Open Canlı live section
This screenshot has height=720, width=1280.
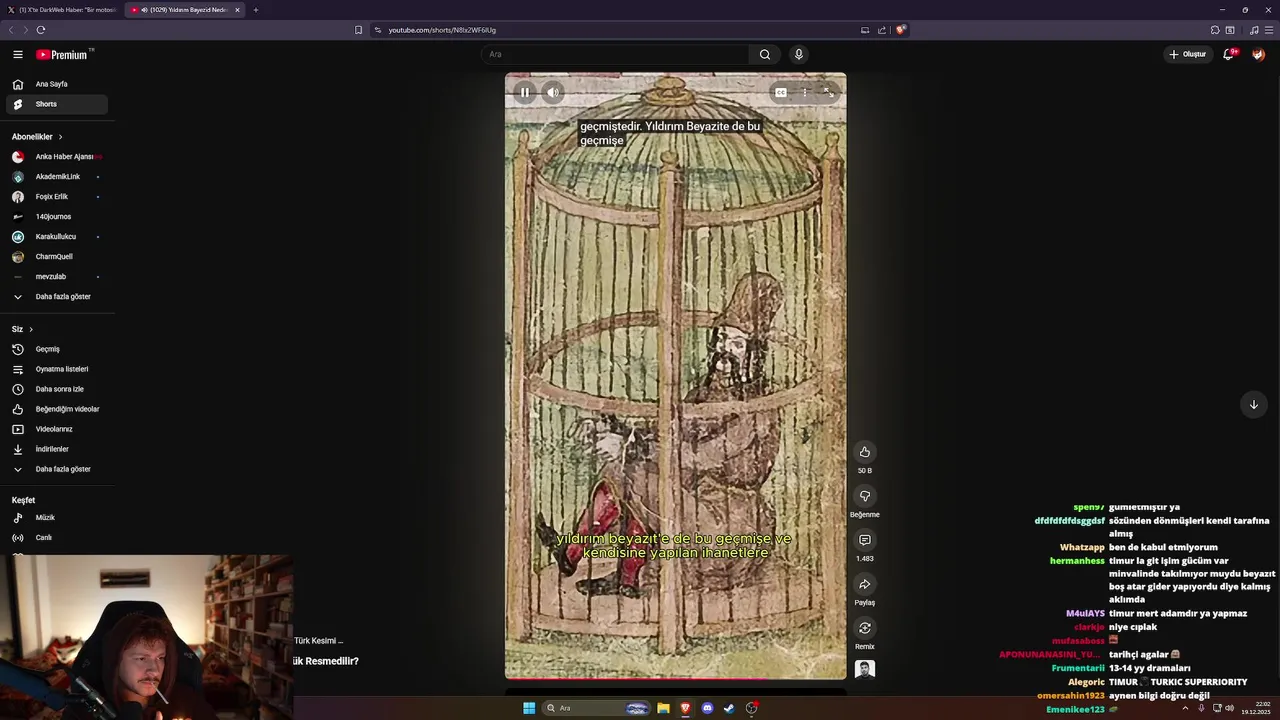[x=57, y=538]
